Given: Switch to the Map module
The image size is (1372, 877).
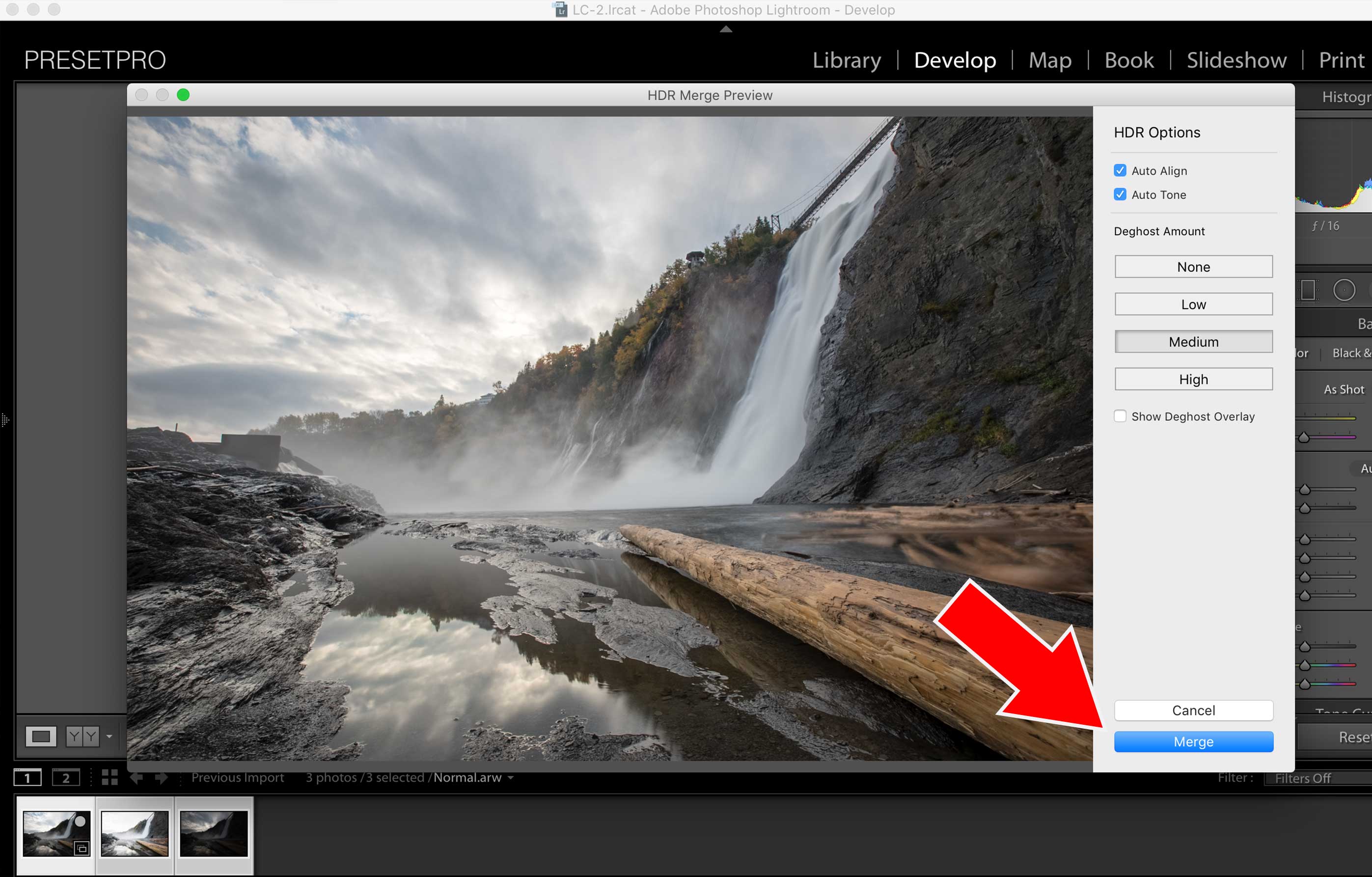Looking at the screenshot, I should click(x=1050, y=60).
